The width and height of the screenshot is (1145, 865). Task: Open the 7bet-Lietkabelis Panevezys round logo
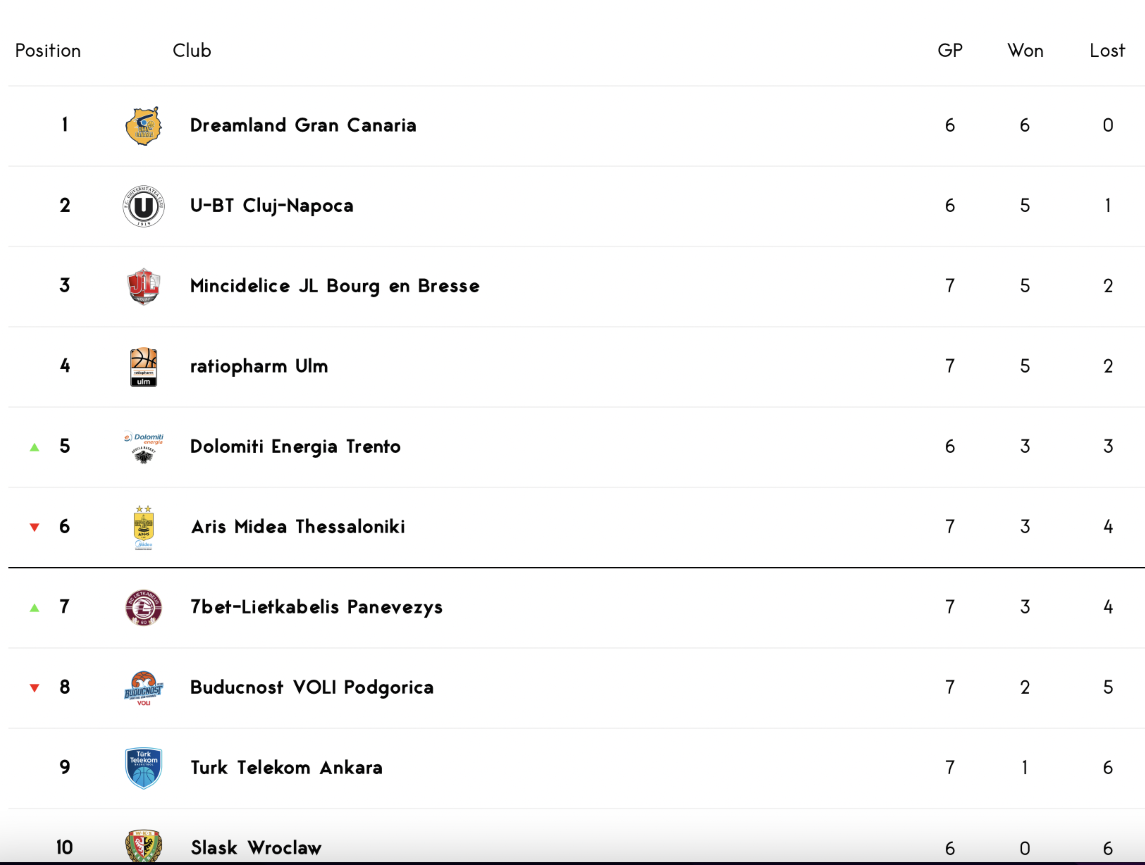(143, 607)
